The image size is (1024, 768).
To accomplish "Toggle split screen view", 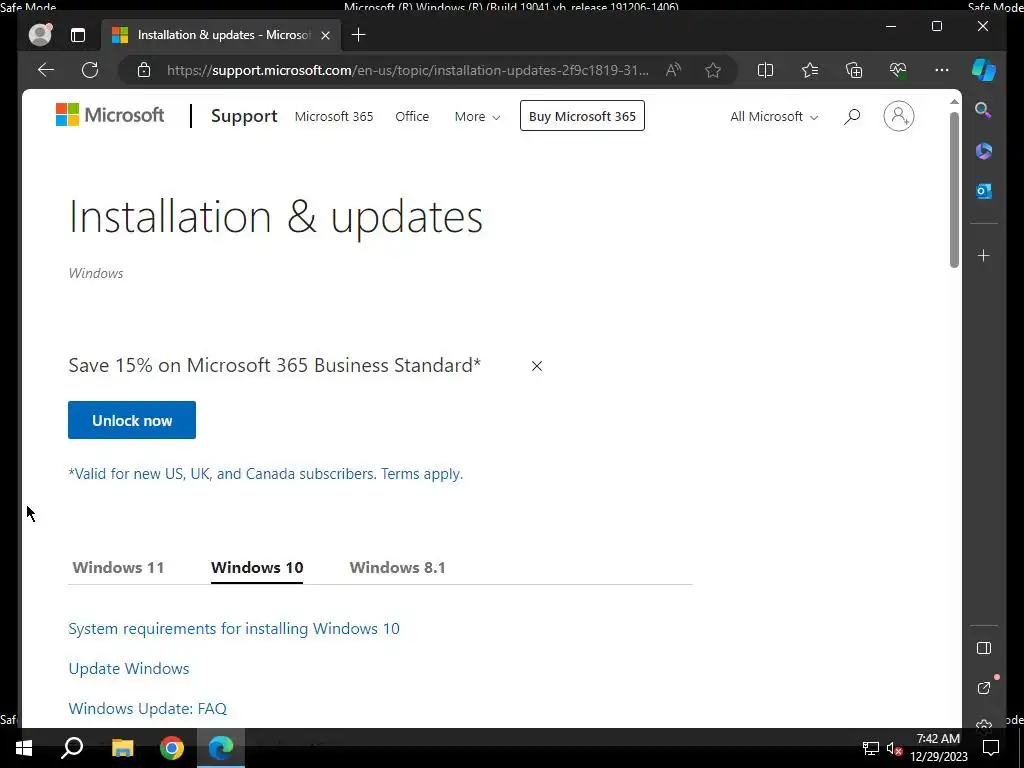I will tap(765, 70).
